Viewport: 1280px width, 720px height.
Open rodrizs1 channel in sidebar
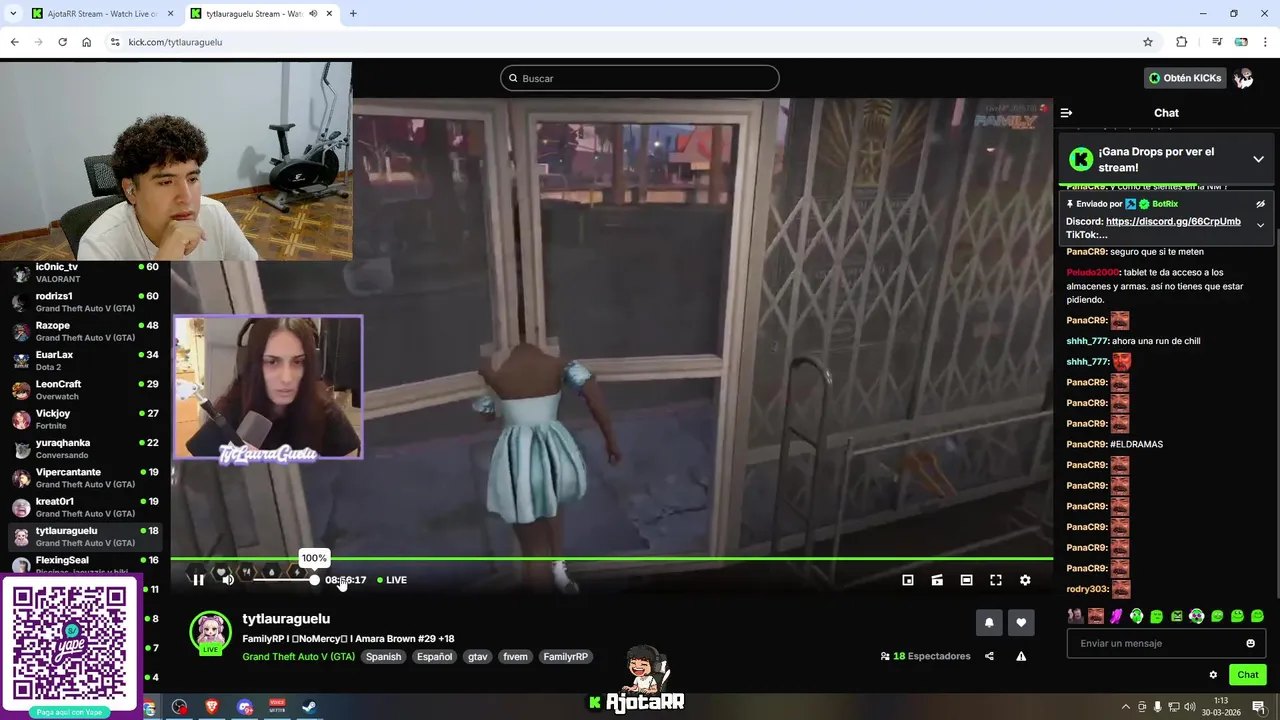[86, 302]
